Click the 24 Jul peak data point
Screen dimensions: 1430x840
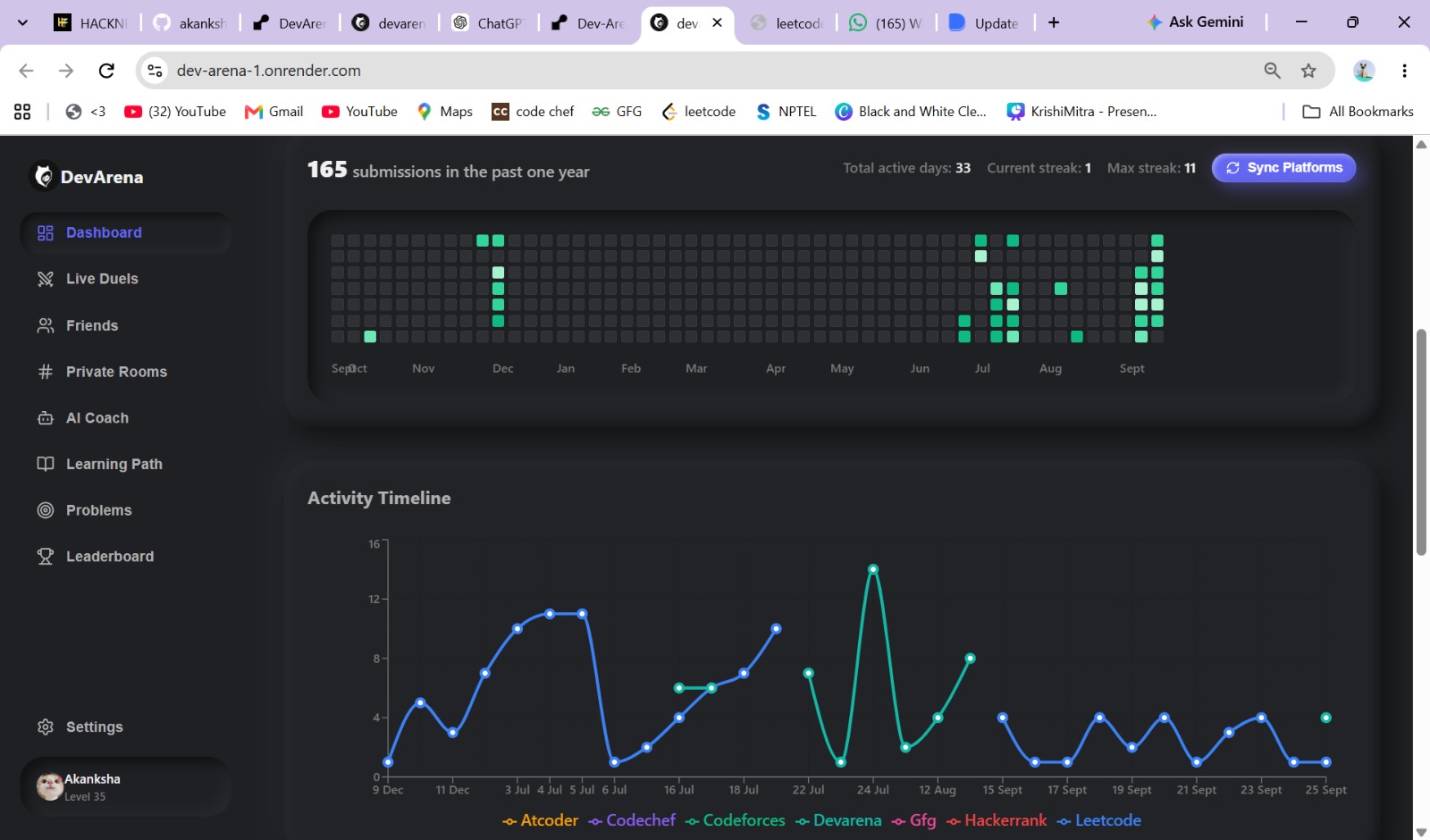point(873,569)
